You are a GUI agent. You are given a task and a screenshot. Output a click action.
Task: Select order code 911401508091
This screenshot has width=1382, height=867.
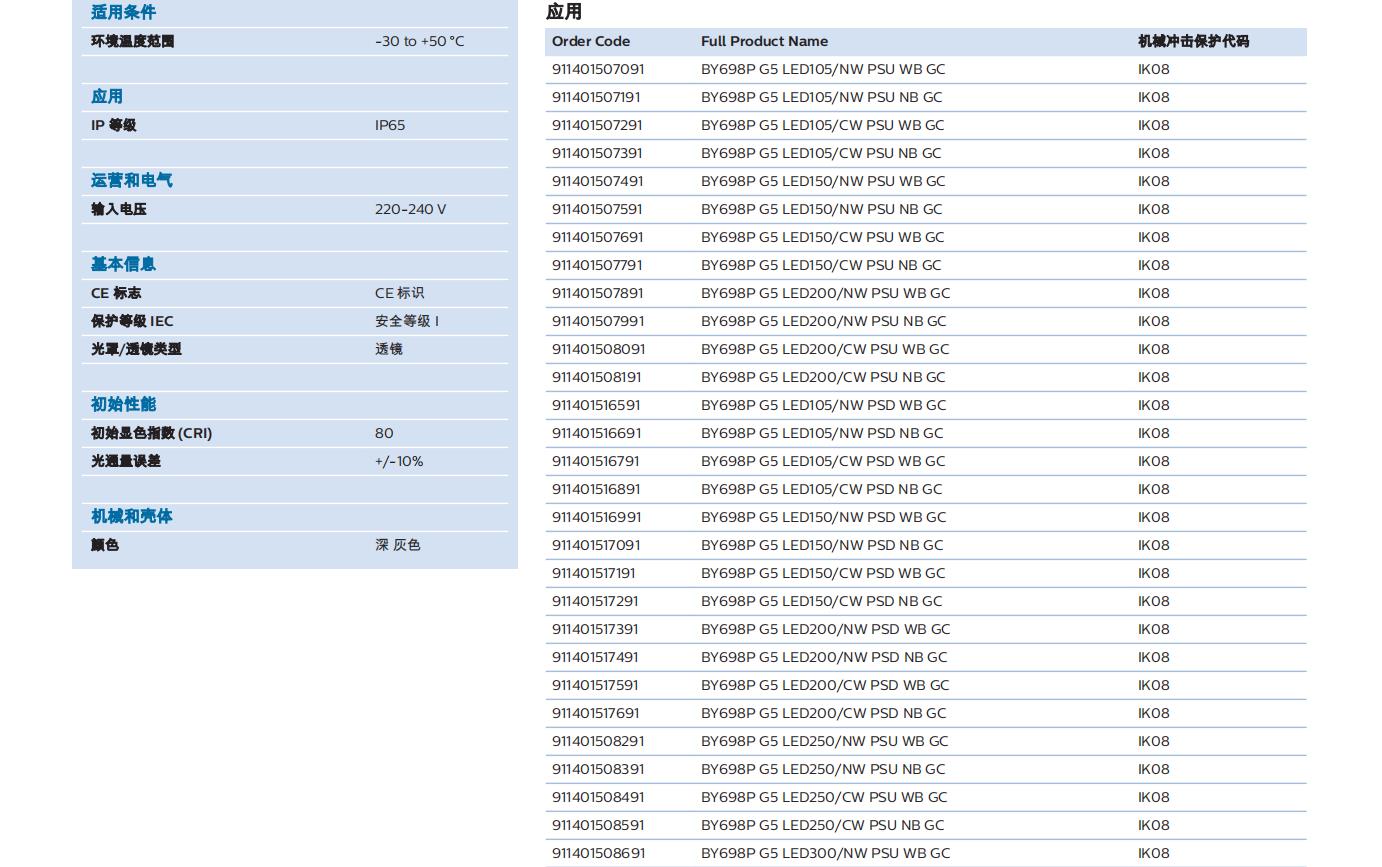coord(599,349)
